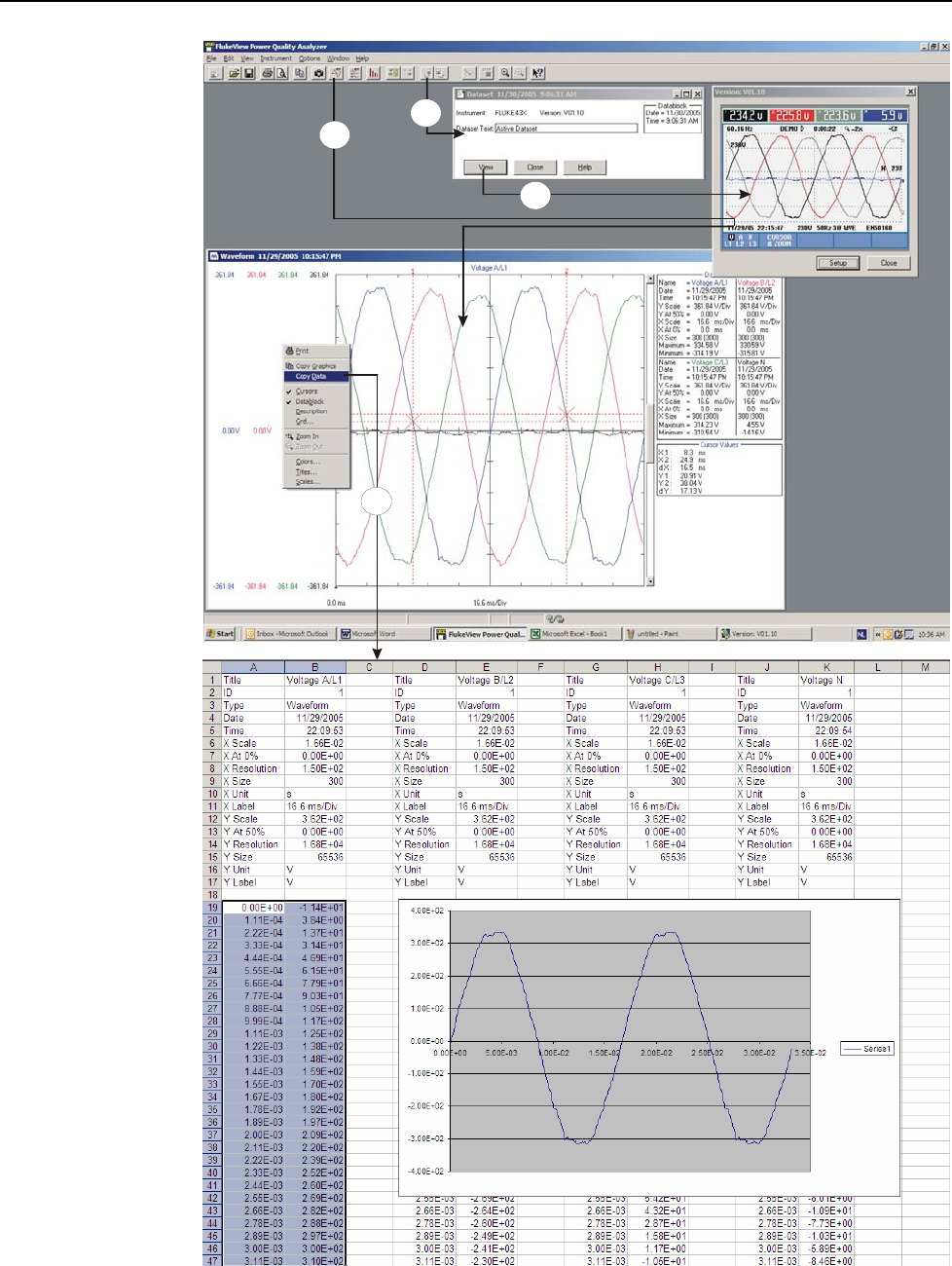Click the Waveform scrollbar down arrow
The image size is (952, 1266).
click(x=650, y=581)
